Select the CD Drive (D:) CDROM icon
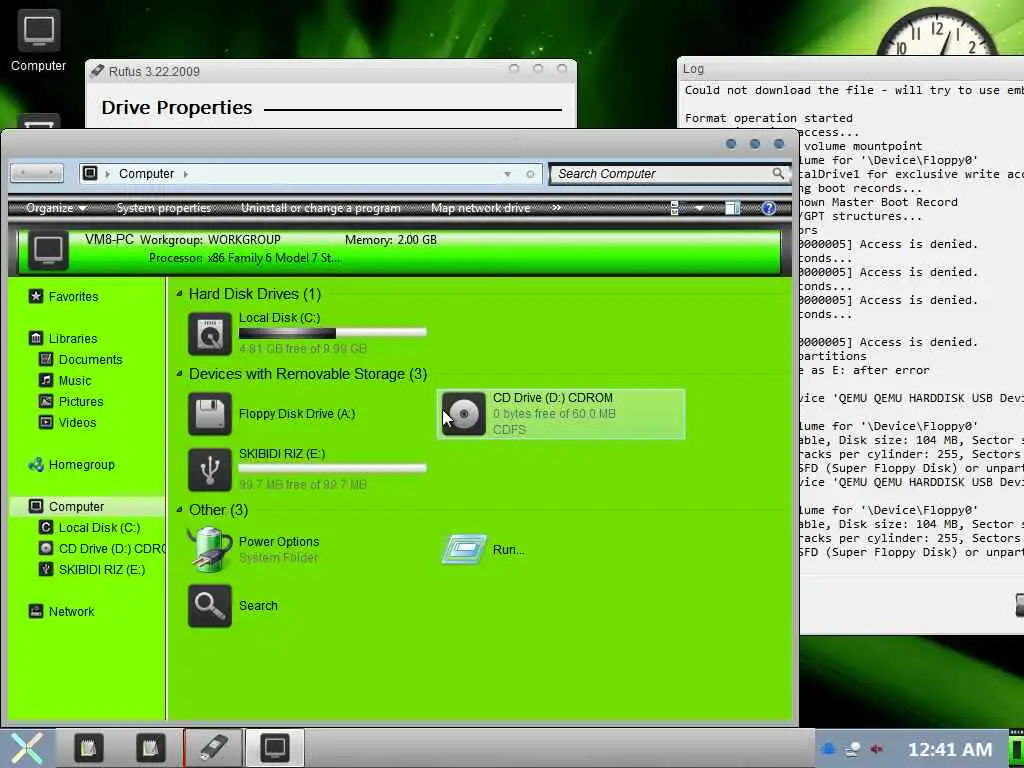 pyautogui.click(x=464, y=413)
